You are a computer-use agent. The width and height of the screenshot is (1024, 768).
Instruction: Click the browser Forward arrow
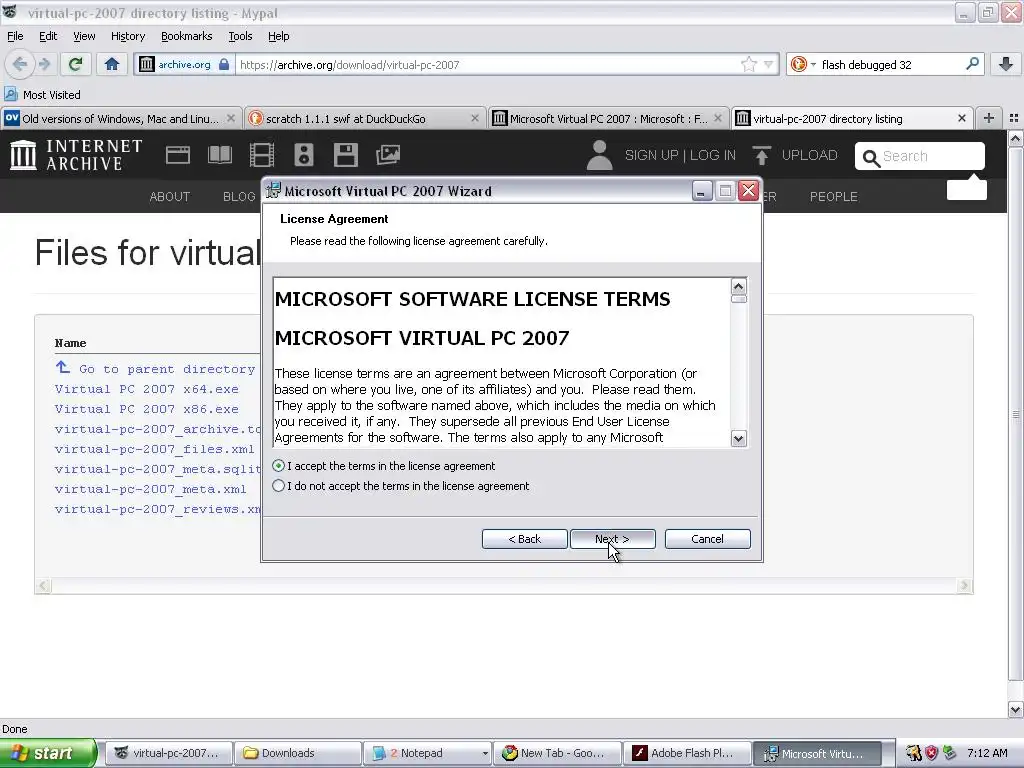tap(44, 64)
